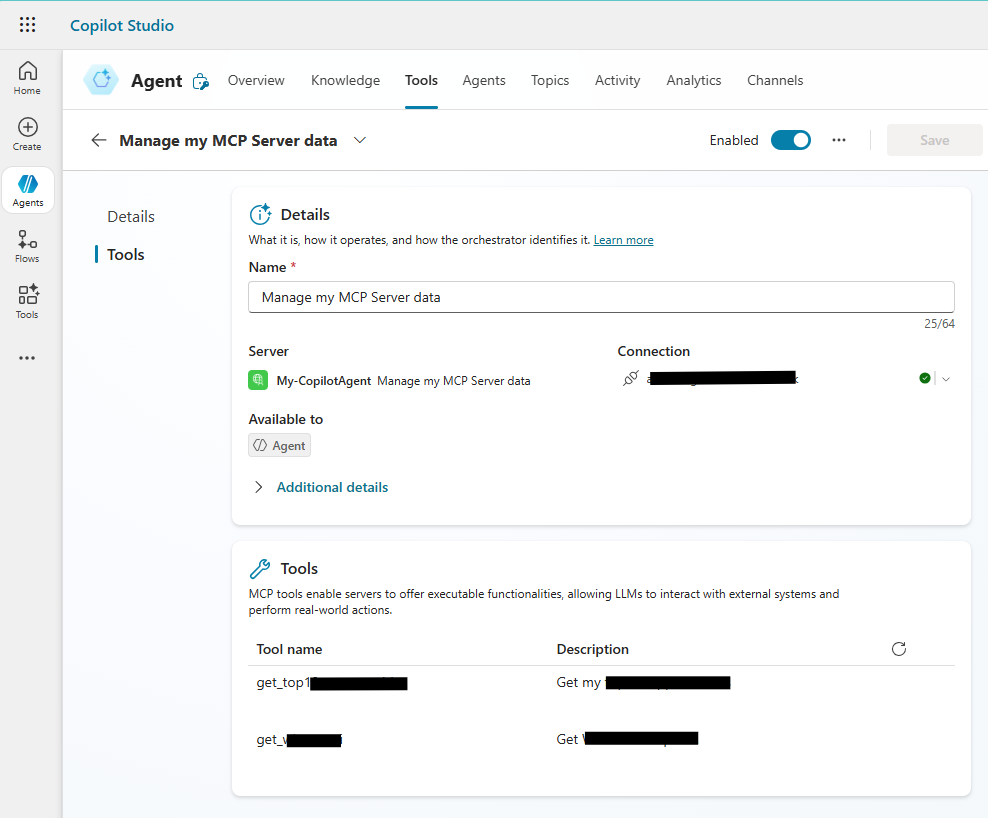
Task: Open the Learn more link
Action: pyautogui.click(x=623, y=240)
